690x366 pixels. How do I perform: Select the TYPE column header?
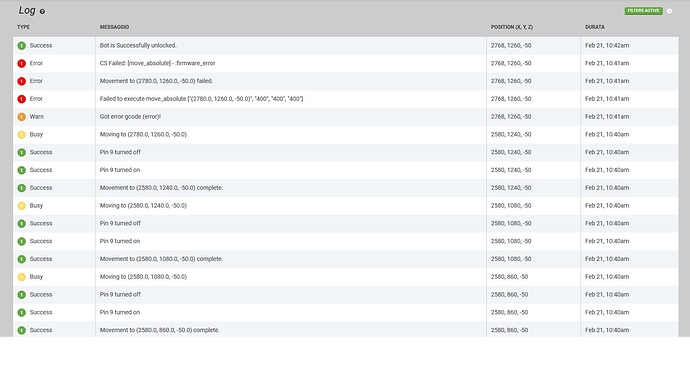click(23, 27)
